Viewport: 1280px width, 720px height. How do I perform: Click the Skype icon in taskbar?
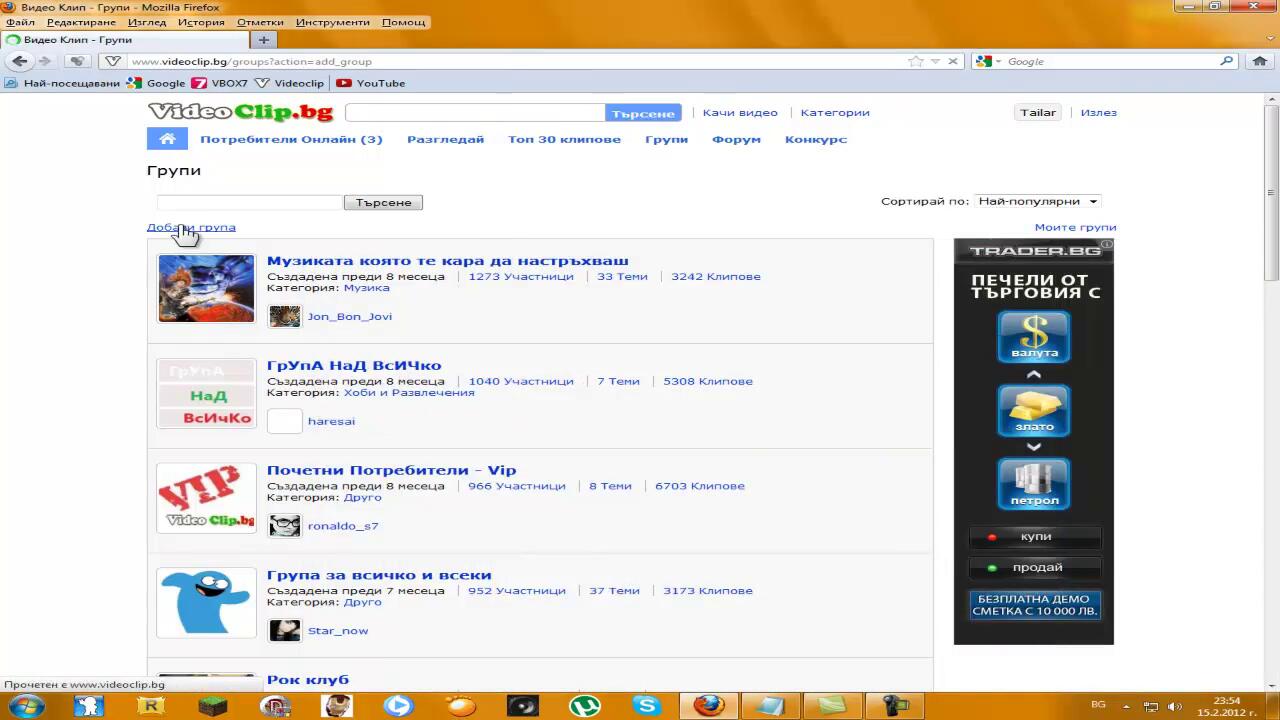coord(647,706)
